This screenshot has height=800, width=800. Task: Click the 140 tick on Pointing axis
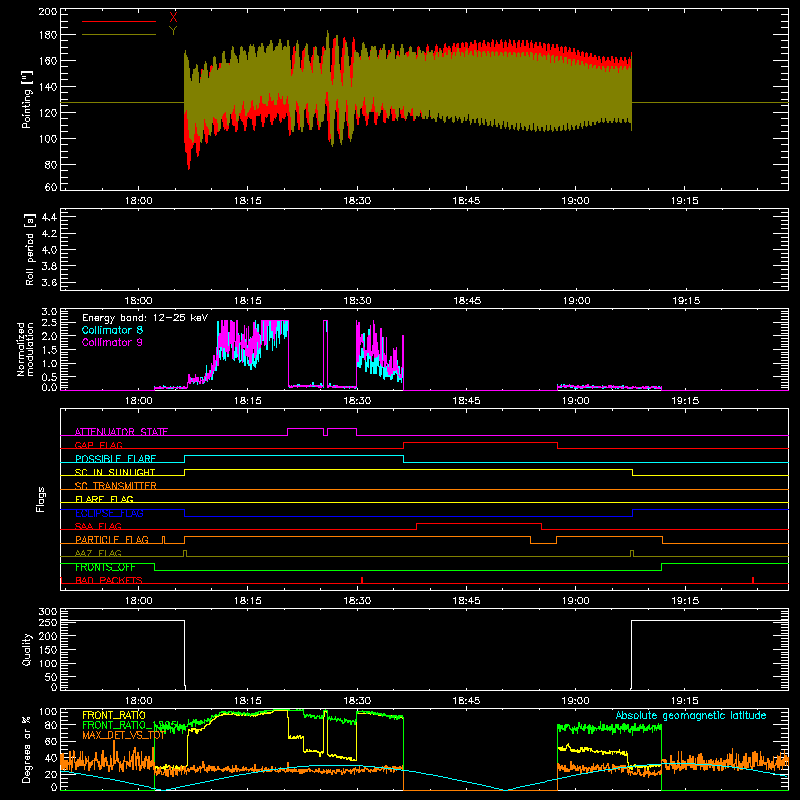[x=47, y=87]
